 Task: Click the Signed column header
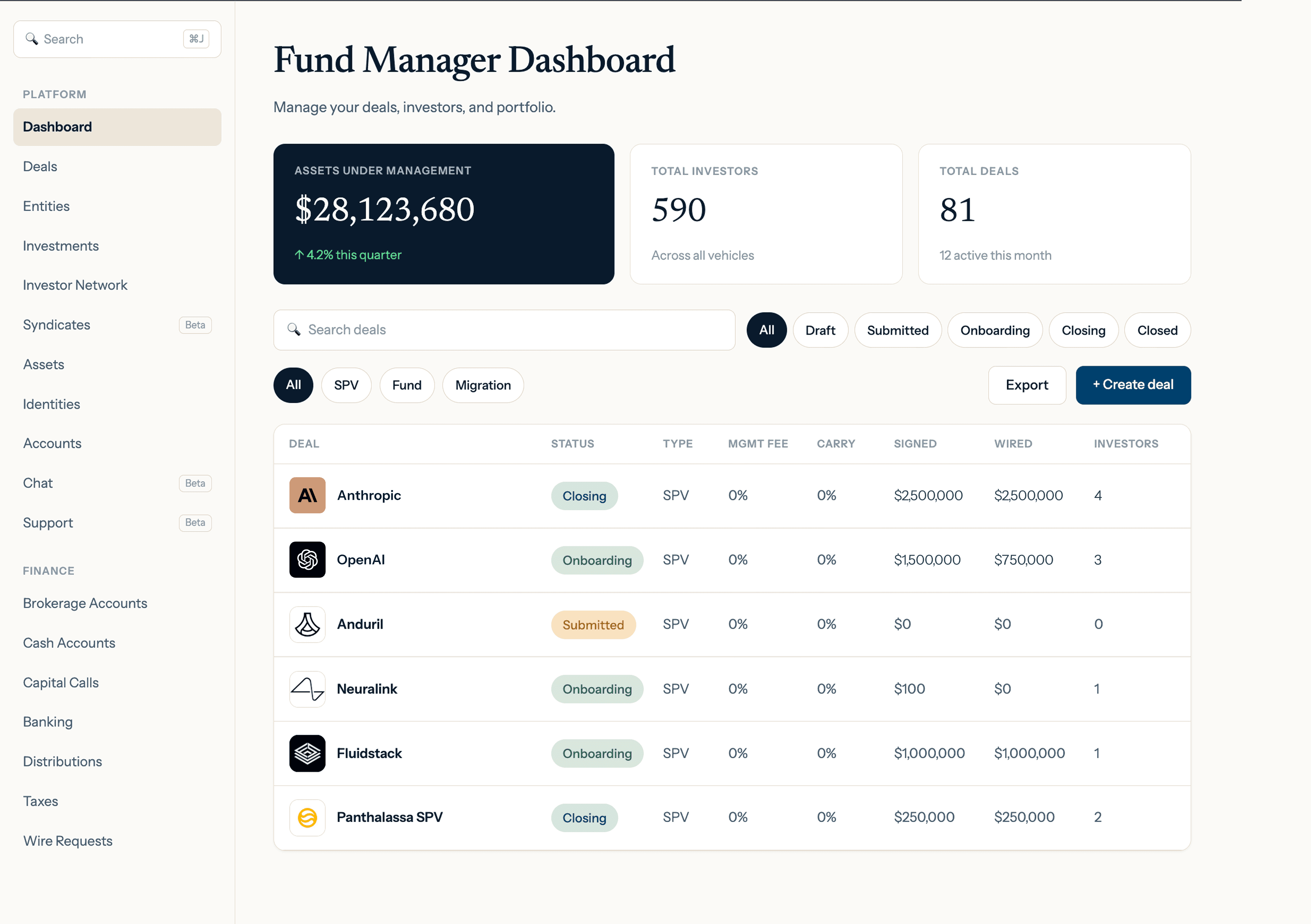pos(915,444)
